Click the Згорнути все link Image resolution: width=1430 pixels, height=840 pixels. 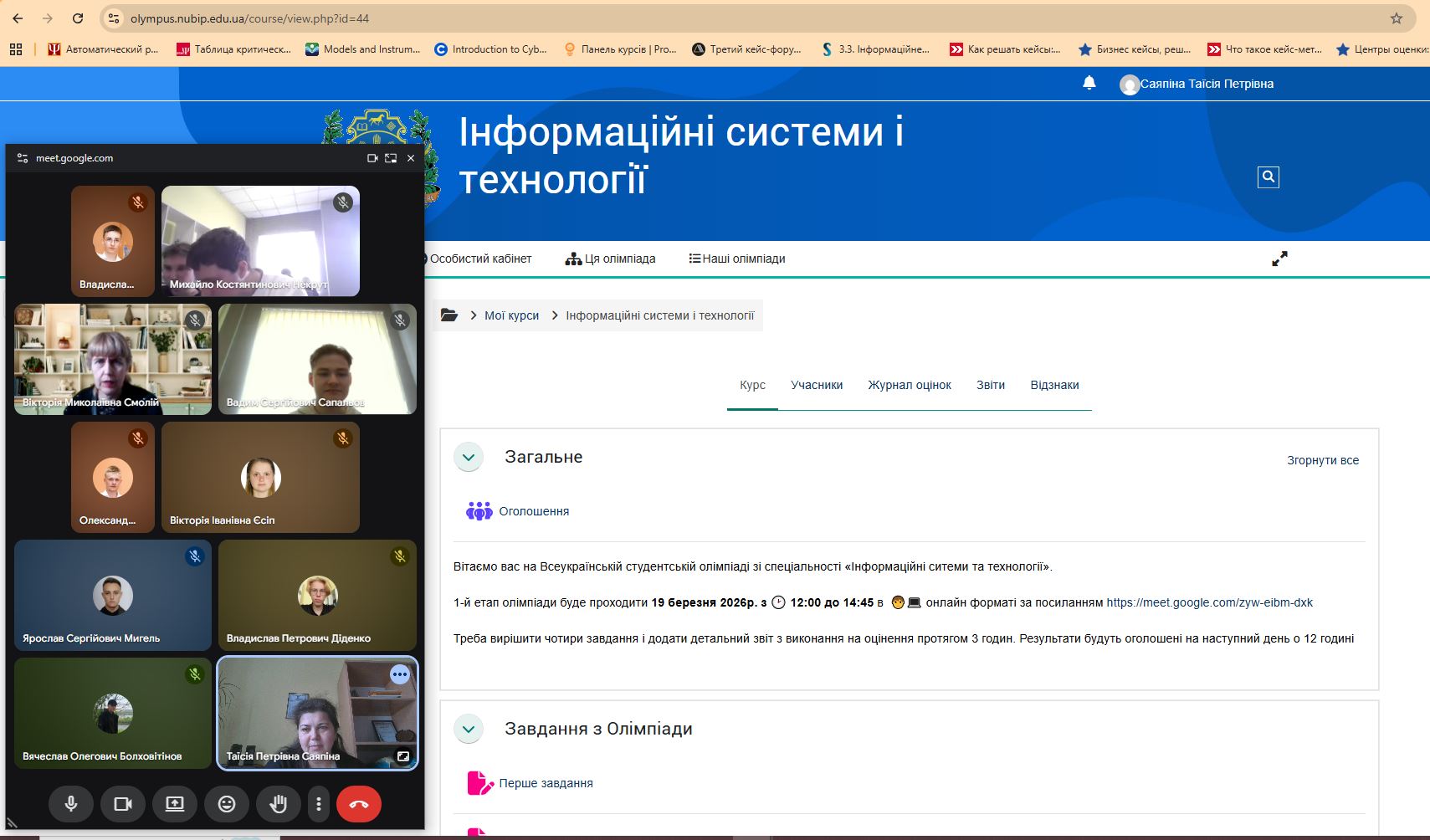coord(1322,460)
